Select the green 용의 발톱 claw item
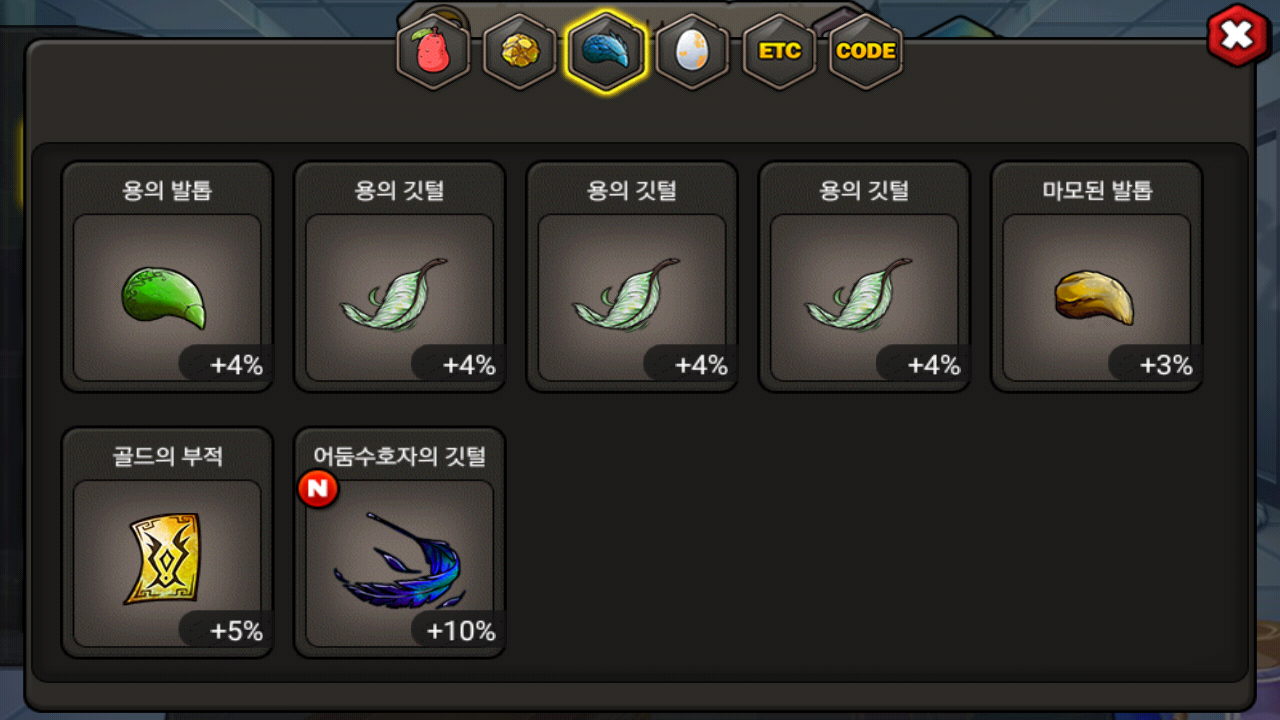This screenshot has width=1280, height=720. click(167, 277)
